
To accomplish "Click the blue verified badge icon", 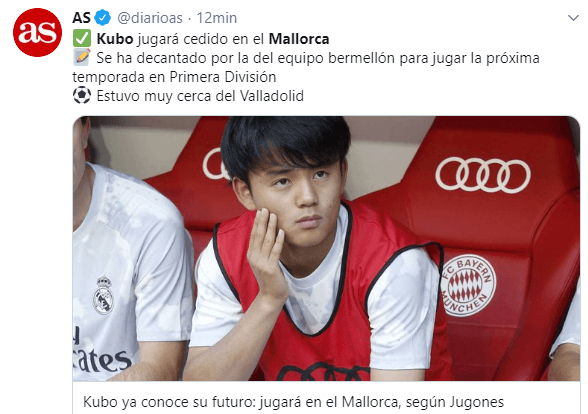I will (102, 18).
